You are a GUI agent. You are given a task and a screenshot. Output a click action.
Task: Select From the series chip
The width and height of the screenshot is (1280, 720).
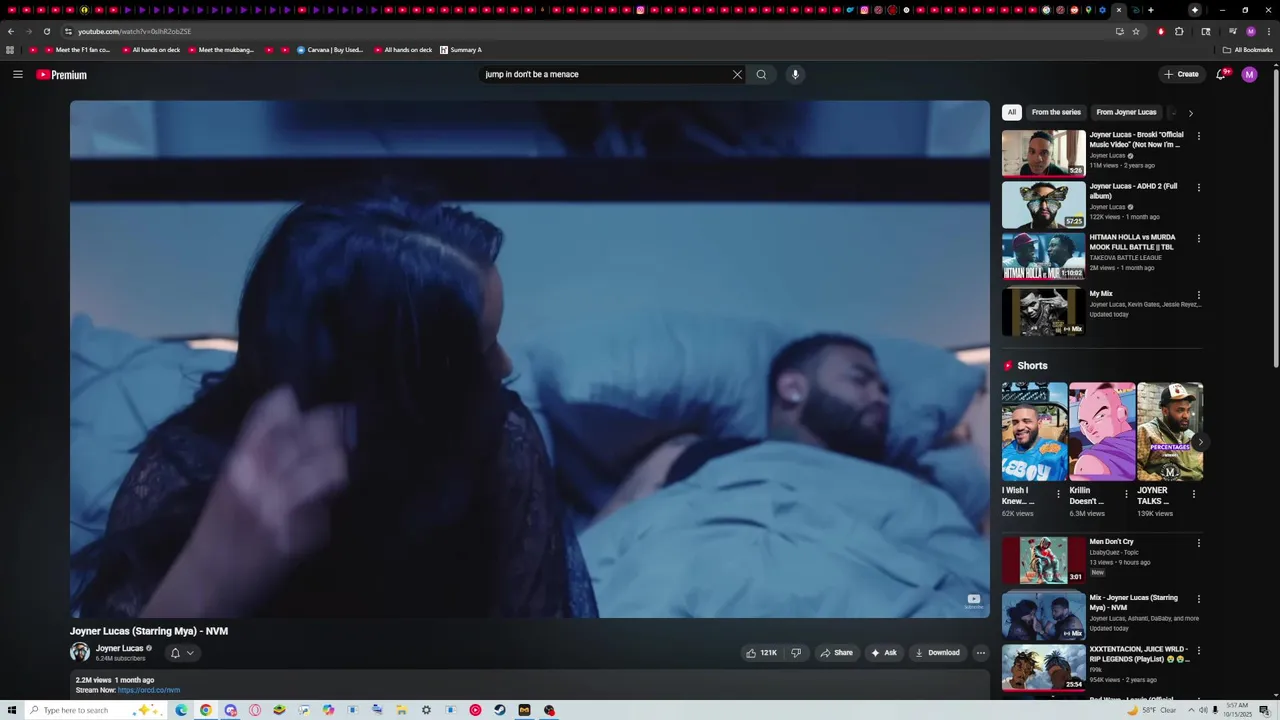pyautogui.click(x=1056, y=112)
